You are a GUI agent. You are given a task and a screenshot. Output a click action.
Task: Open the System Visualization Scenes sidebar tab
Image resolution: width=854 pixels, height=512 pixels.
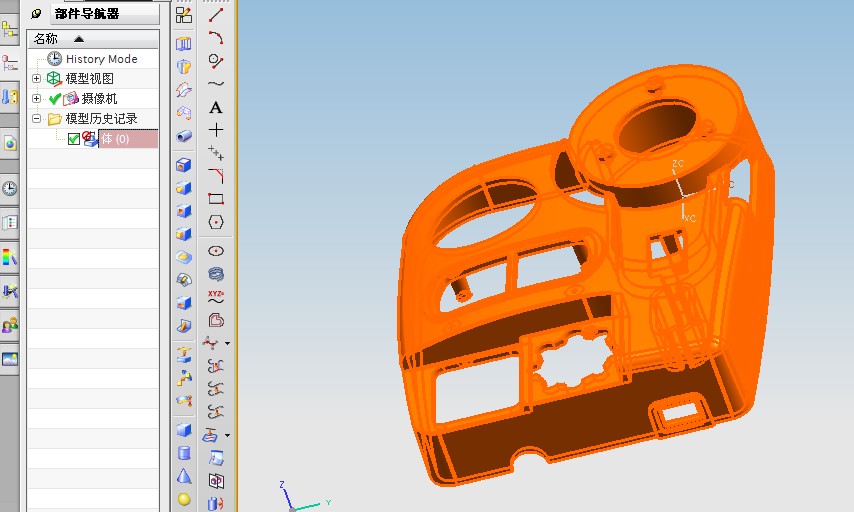pyautogui.click(x=9, y=359)
